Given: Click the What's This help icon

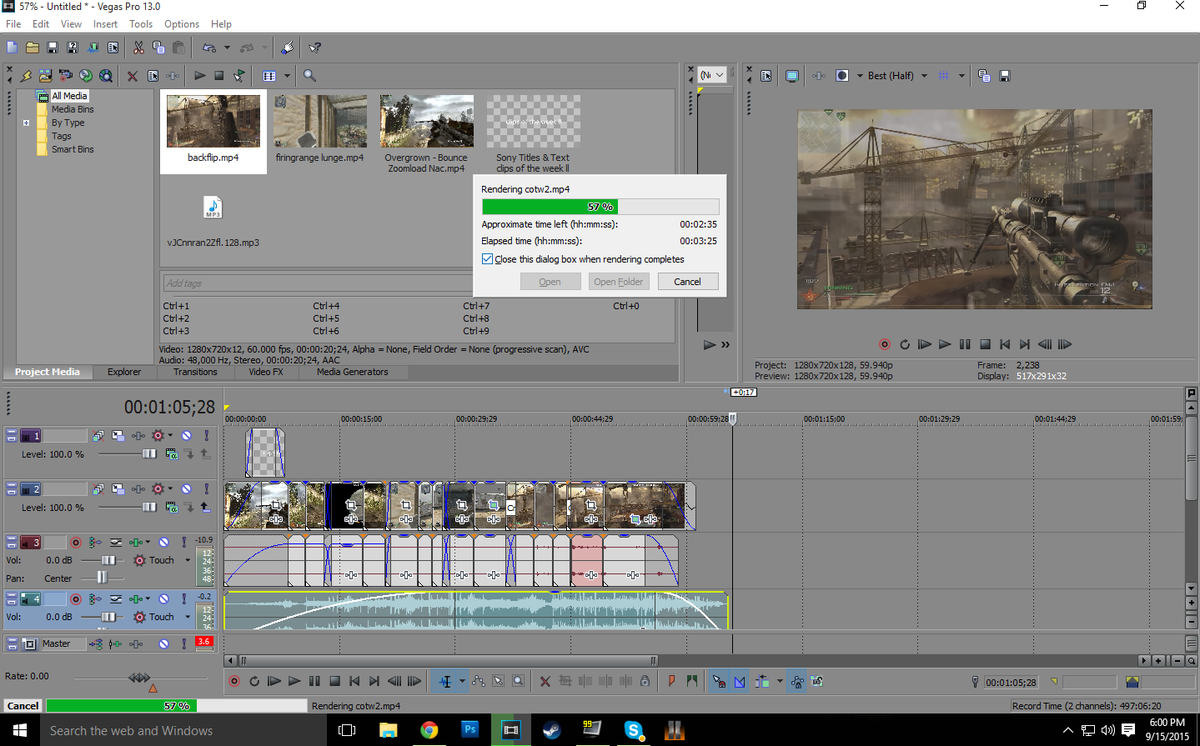Looking at the screenshot, I should [315, 47].
